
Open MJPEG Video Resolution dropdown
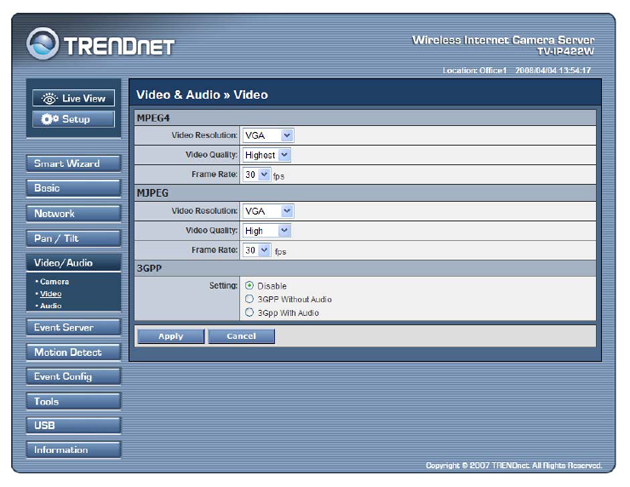coord(268,211)
